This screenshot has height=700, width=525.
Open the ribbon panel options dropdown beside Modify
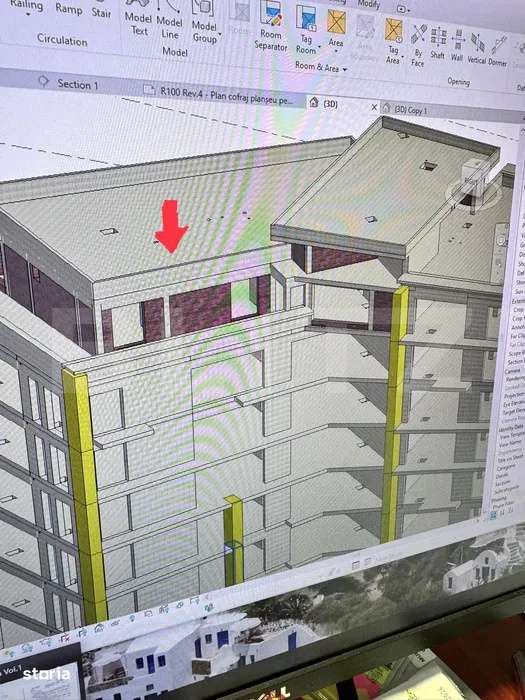click(x=404, y=9)
